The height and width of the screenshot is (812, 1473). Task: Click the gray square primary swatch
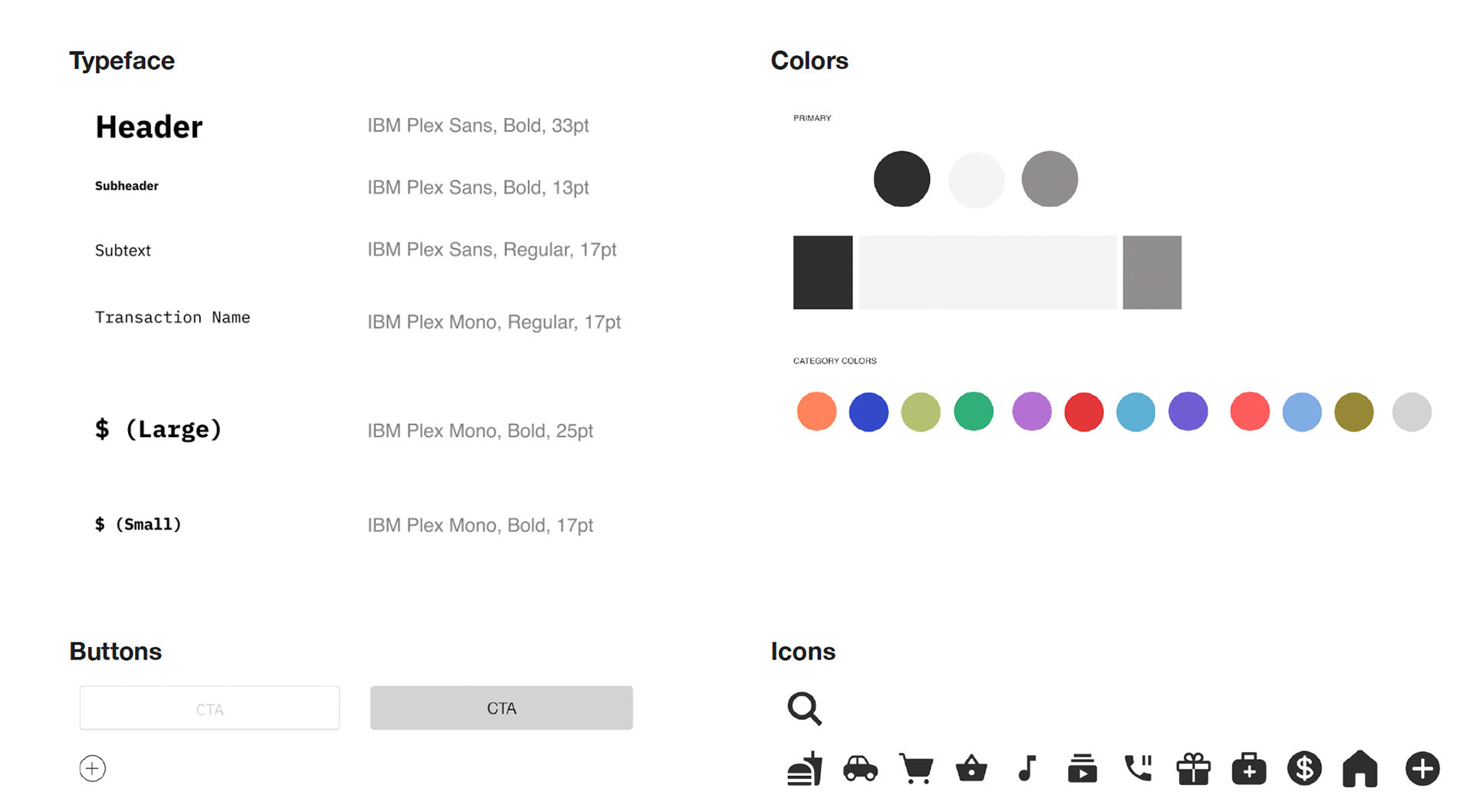click(x=1152, y=272)
